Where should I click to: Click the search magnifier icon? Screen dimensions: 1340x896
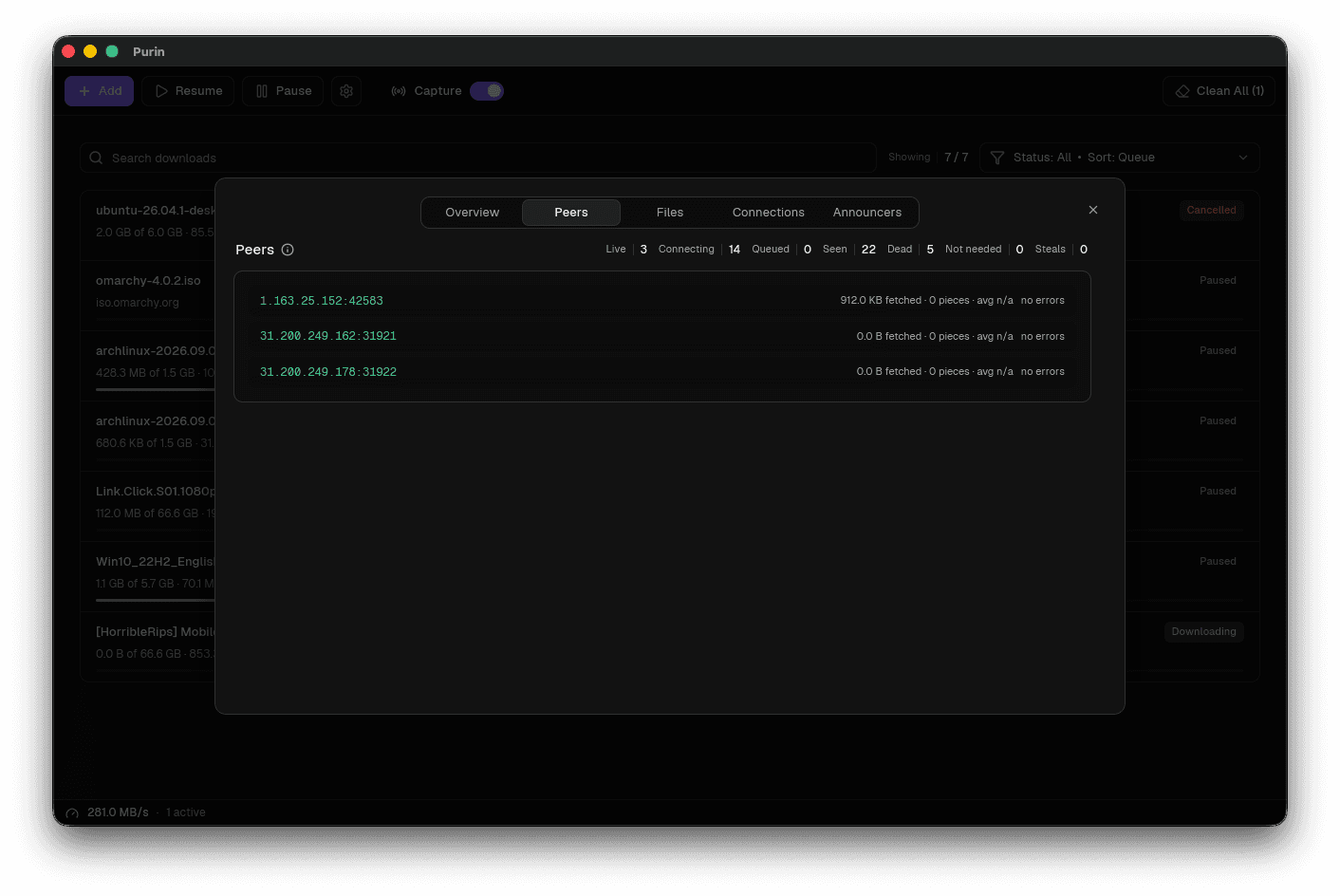pos(96,158)
